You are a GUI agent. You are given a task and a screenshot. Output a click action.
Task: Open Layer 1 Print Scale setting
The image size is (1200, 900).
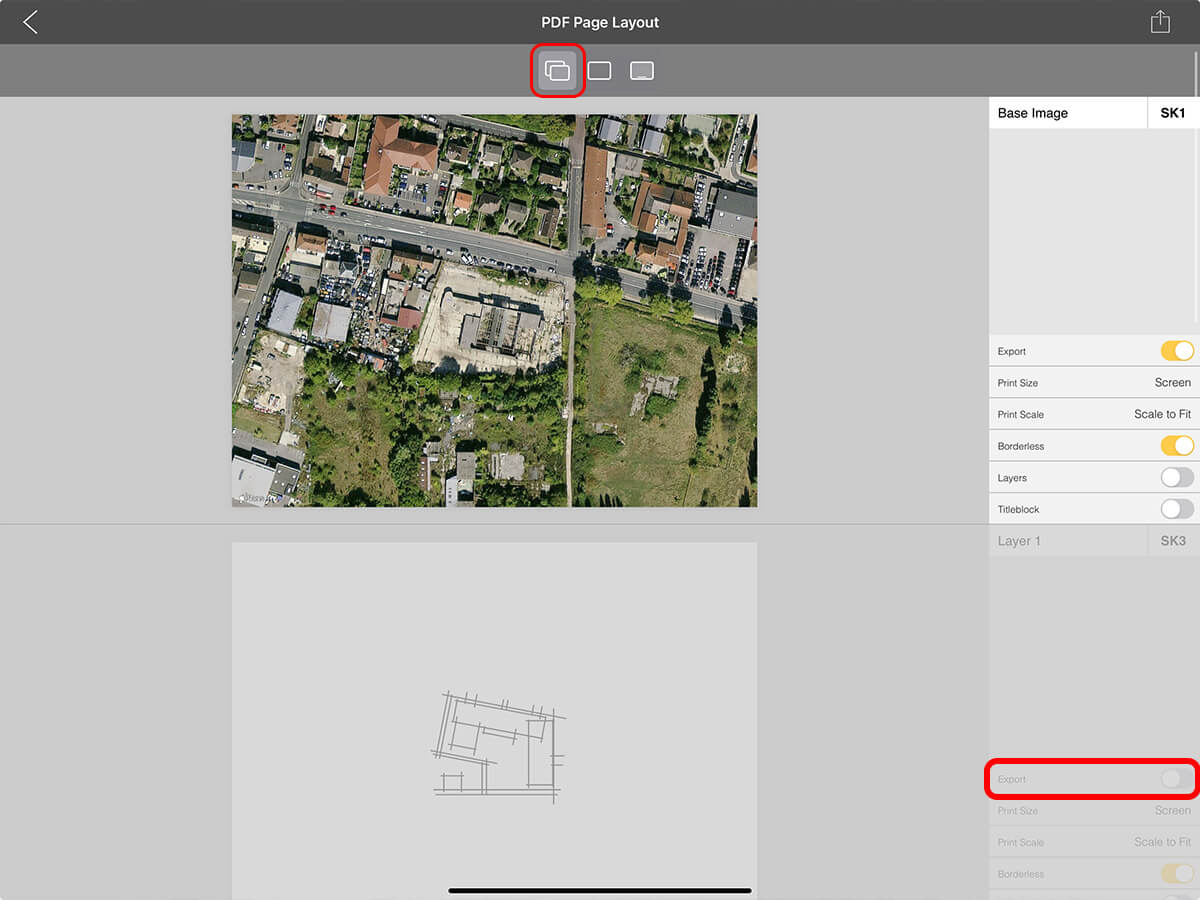[x=1094, y=842]
